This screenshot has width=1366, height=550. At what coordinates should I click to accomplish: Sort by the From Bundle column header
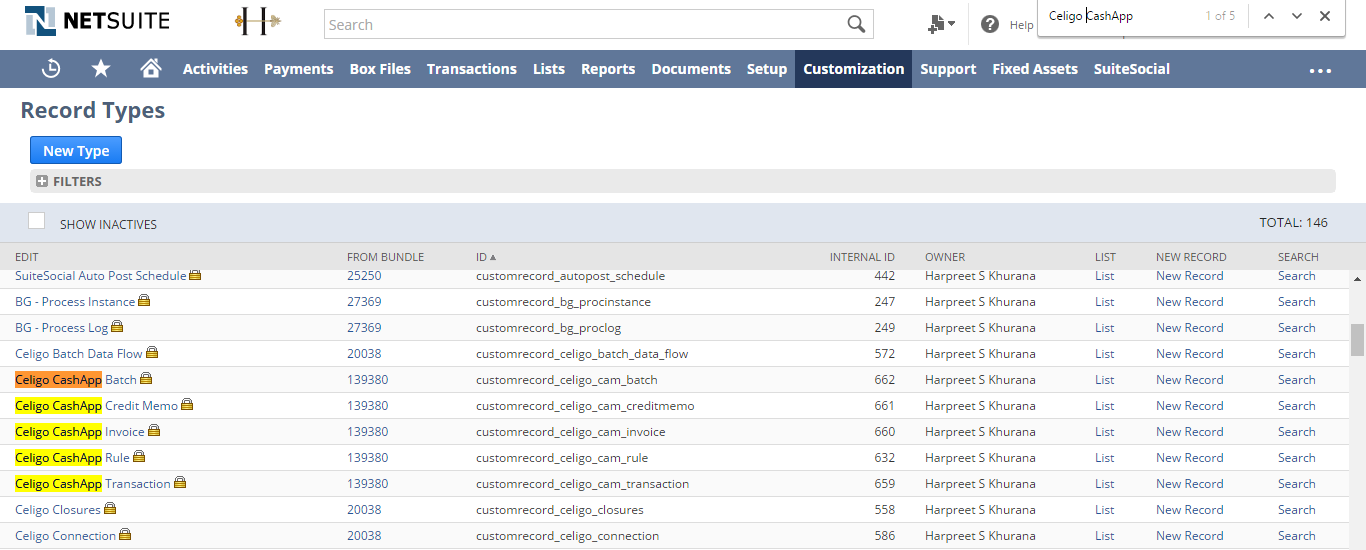pos(385,257)
